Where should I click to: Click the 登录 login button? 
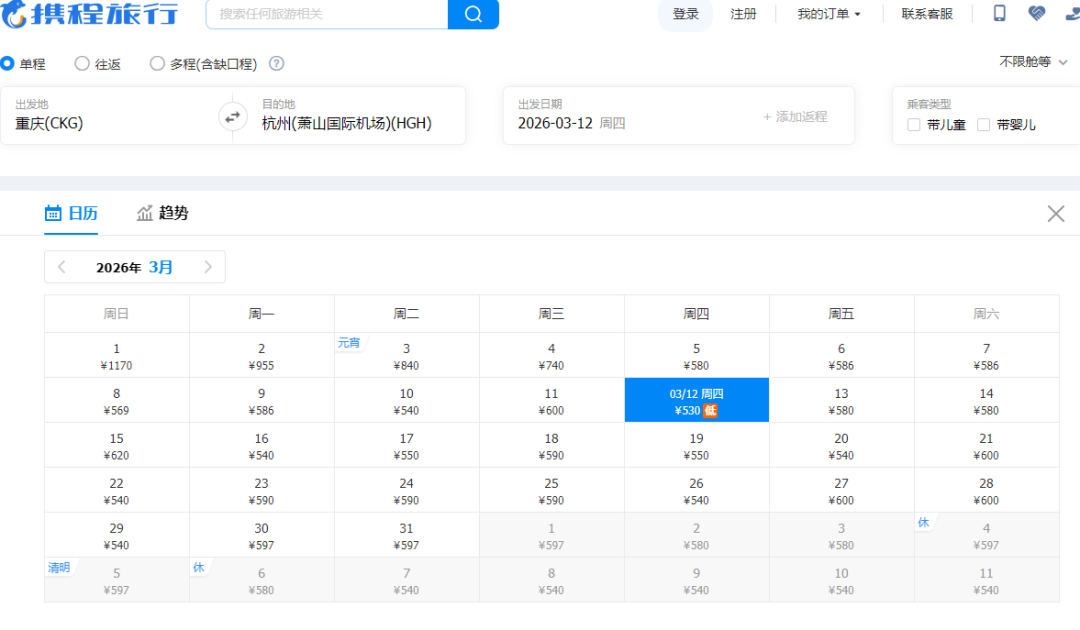685,14
